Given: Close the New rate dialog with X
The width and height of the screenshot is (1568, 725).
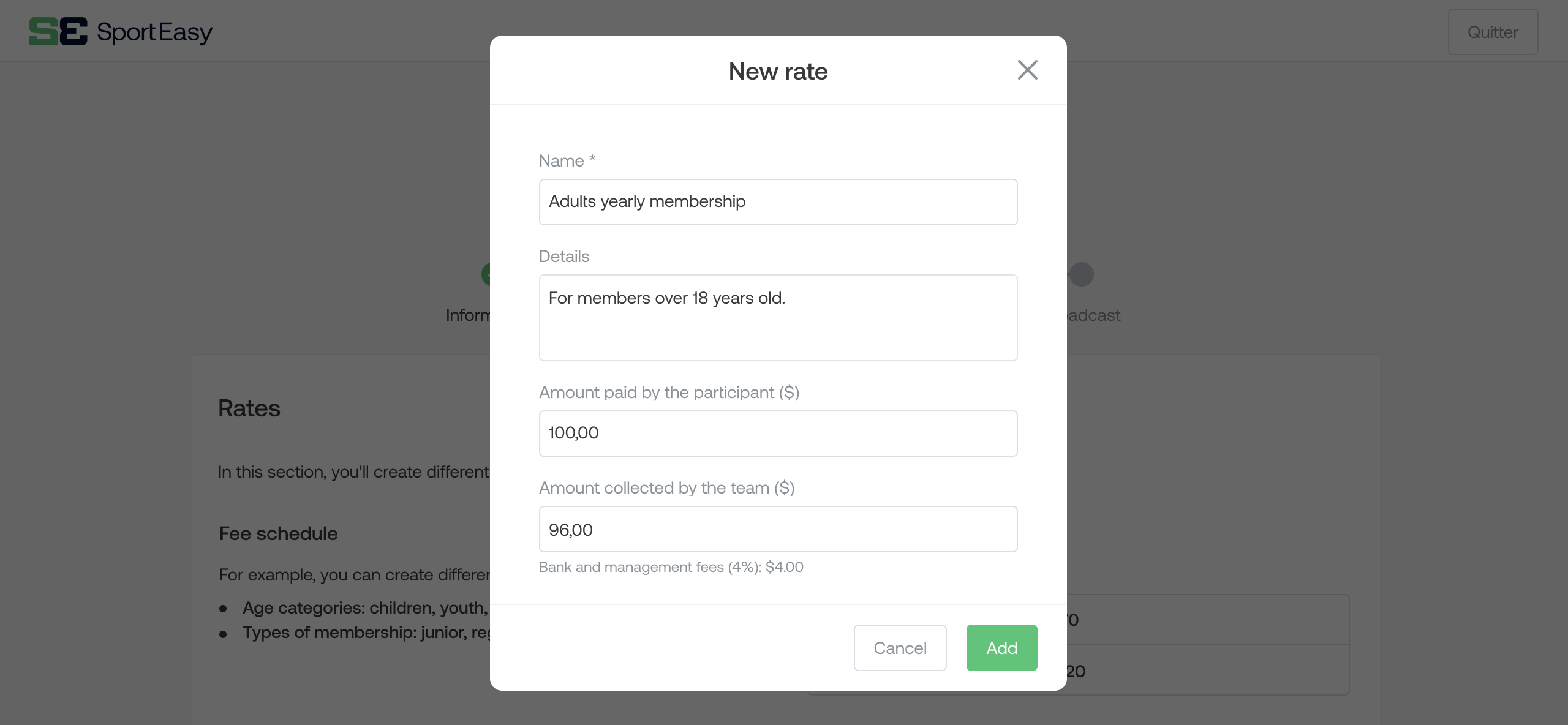Looking at the screenshot, I should tap(1027, 70).
